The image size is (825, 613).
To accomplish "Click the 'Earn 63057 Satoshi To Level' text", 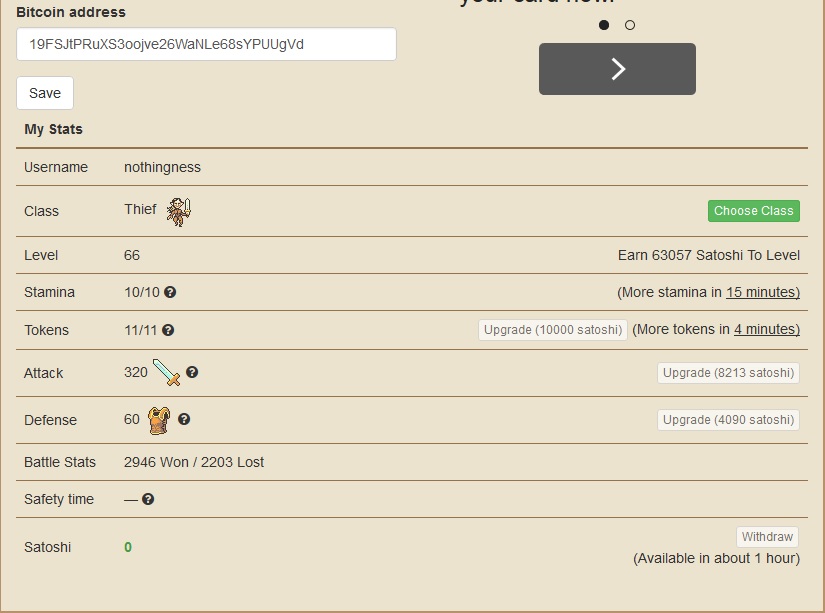I will click(709, 255).
